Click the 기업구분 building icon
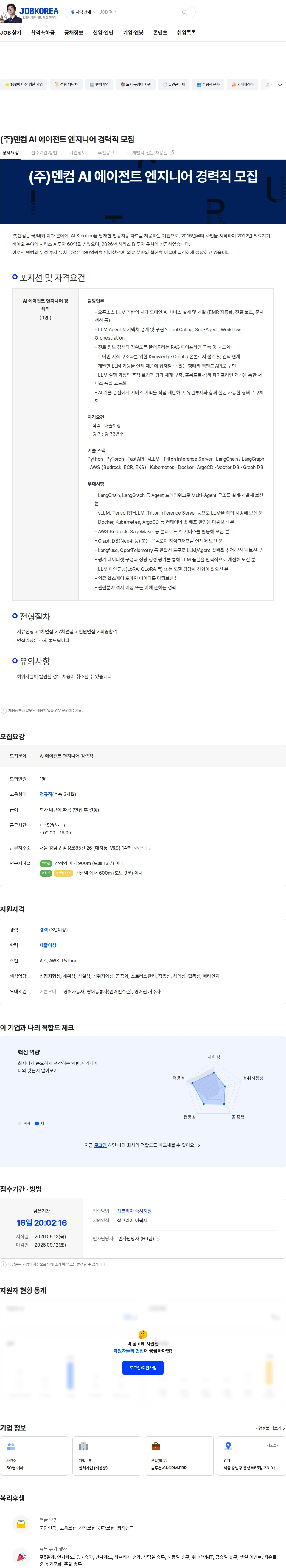286x1568 pixels. (x=83, y=1446)
